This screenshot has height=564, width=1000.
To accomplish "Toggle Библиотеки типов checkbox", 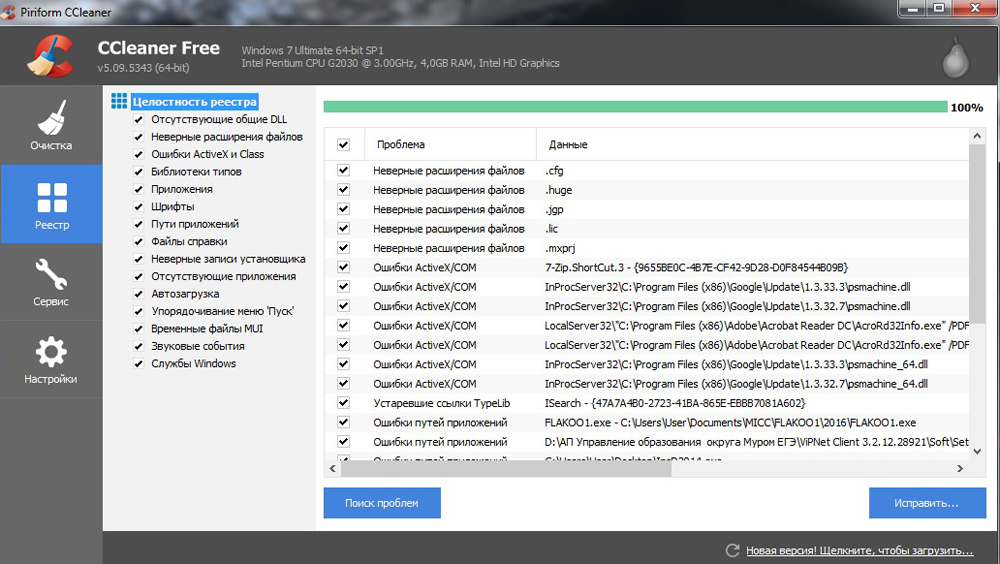I will (x=138, y=172).
